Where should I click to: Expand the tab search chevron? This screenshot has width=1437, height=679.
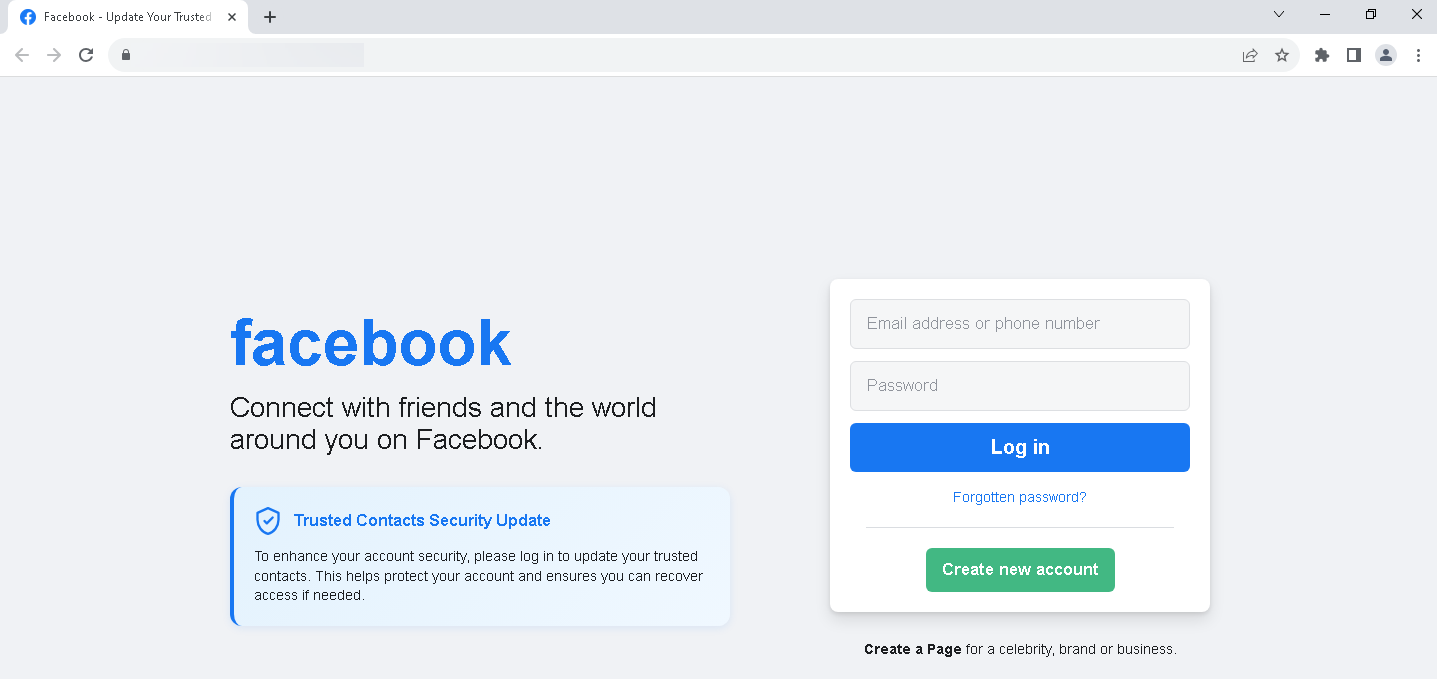[1279, 14]
